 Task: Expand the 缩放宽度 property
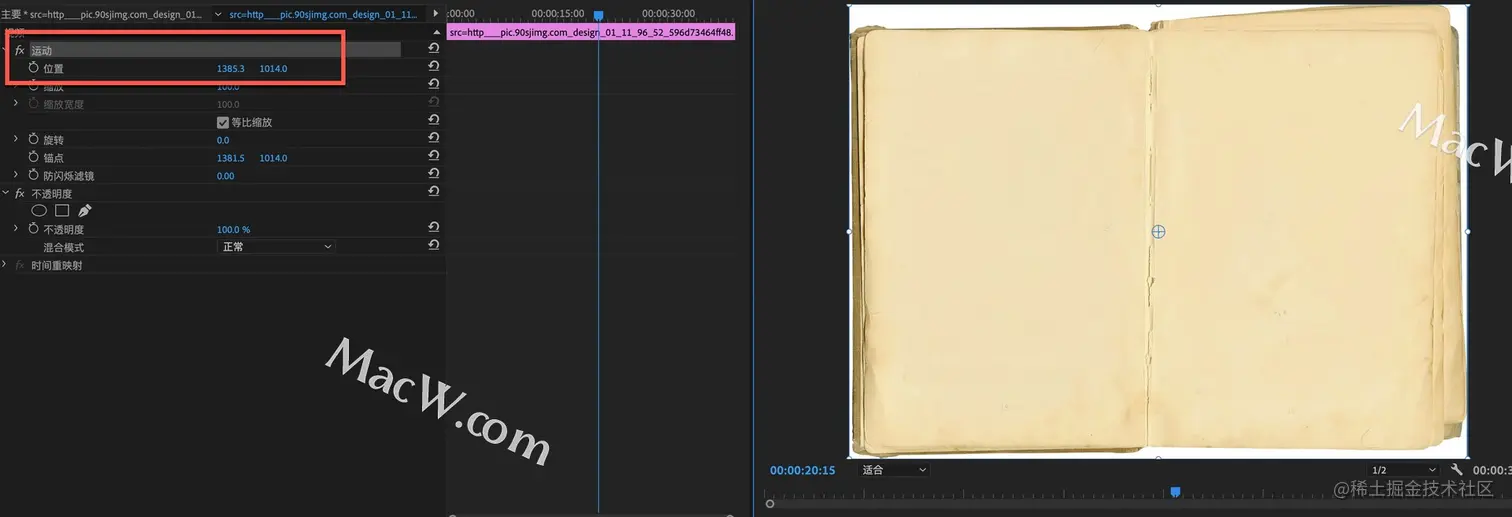(16, 104)
